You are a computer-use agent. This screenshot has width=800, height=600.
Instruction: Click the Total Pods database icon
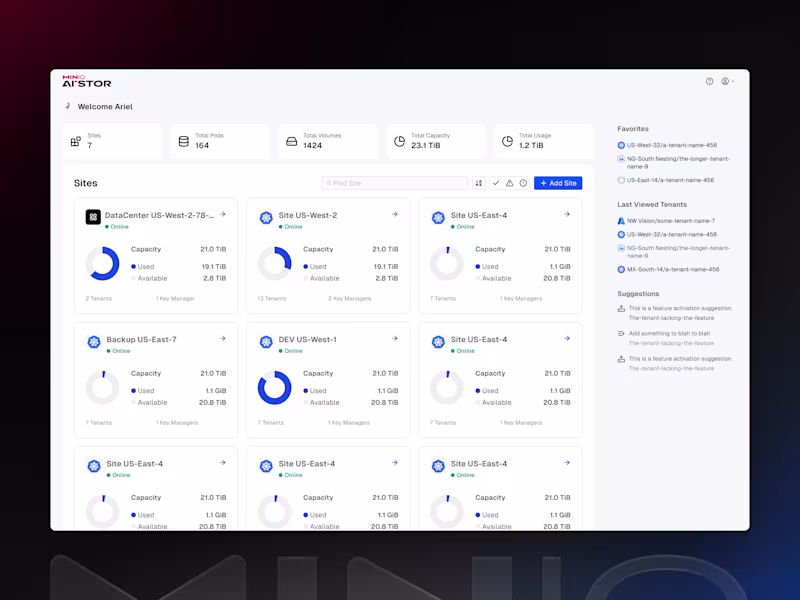(184, 141)
